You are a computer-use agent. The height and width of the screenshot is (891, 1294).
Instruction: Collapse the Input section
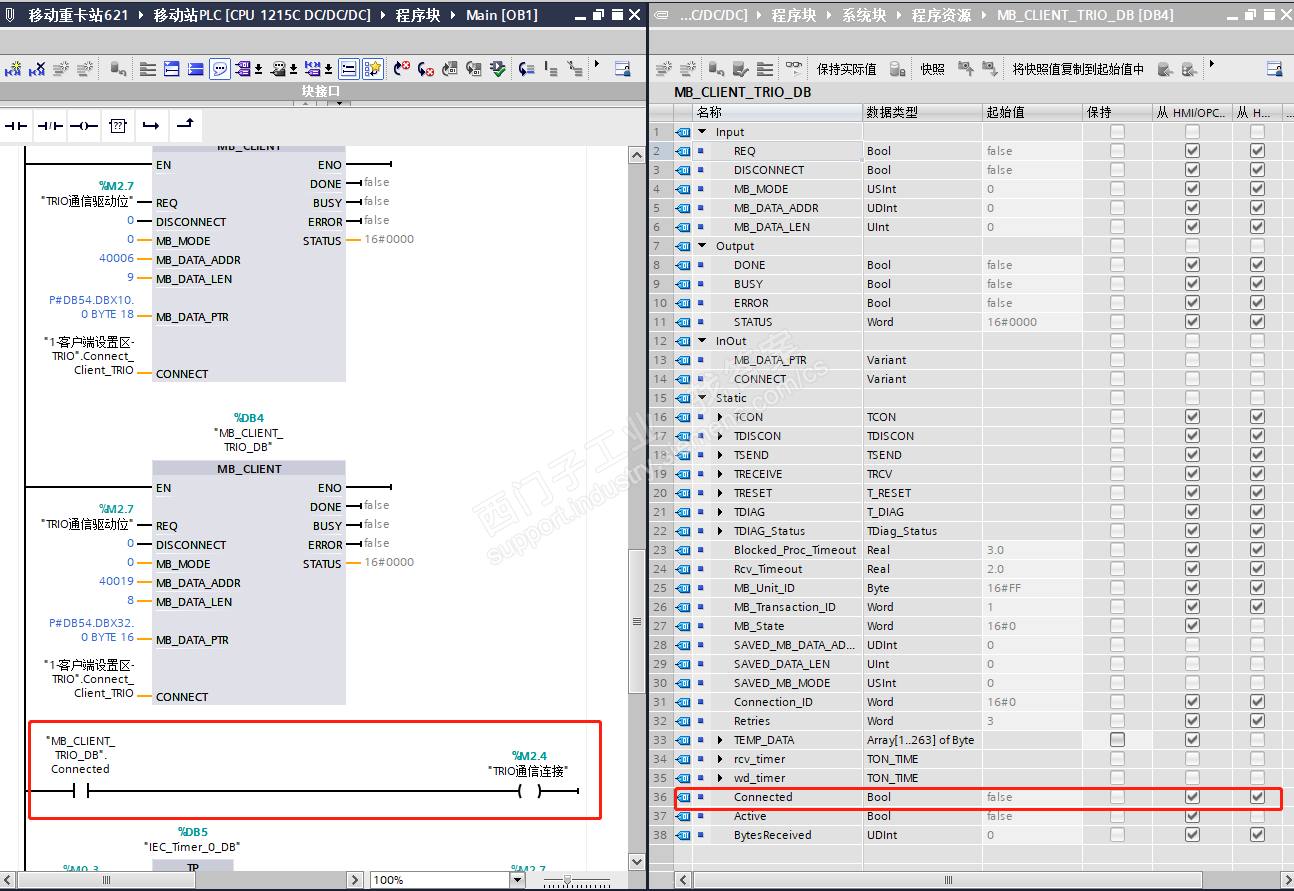tap(702, 132)
